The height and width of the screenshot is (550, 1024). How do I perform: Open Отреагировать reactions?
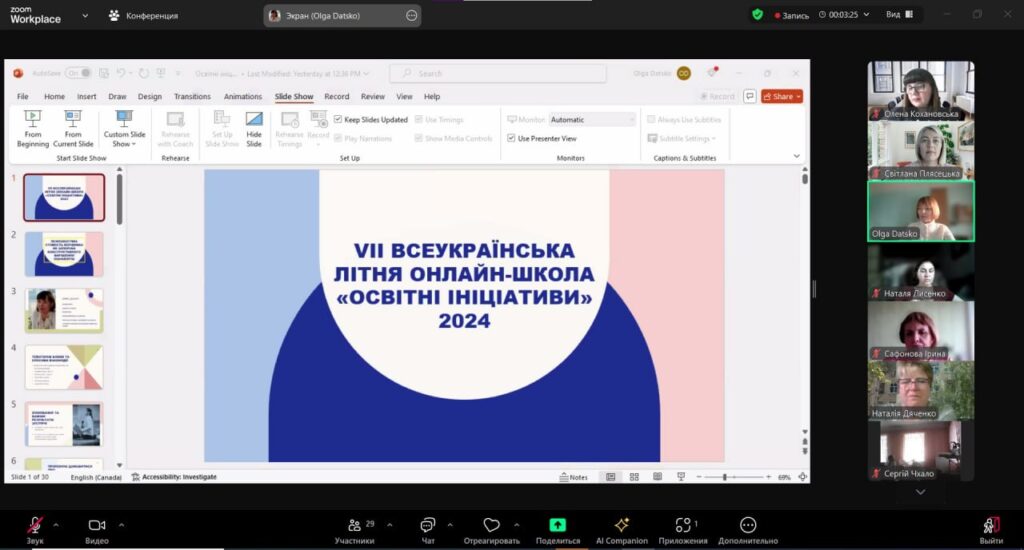click(491, 530)
